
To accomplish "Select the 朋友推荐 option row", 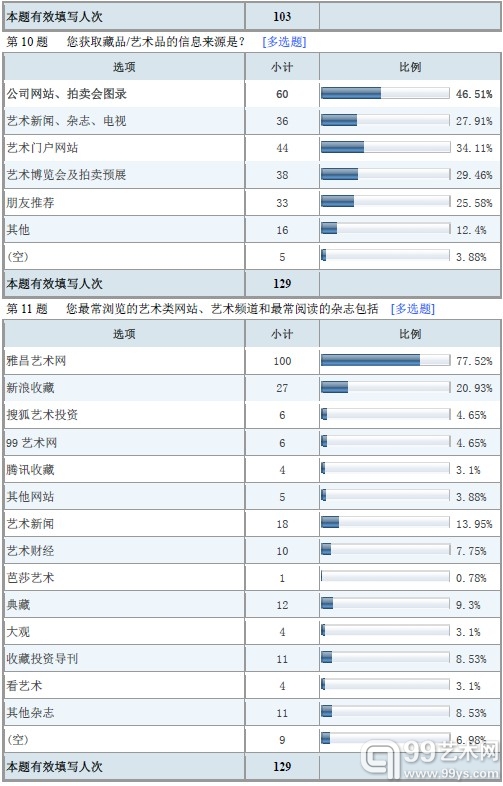I will (x=252, y=203).
